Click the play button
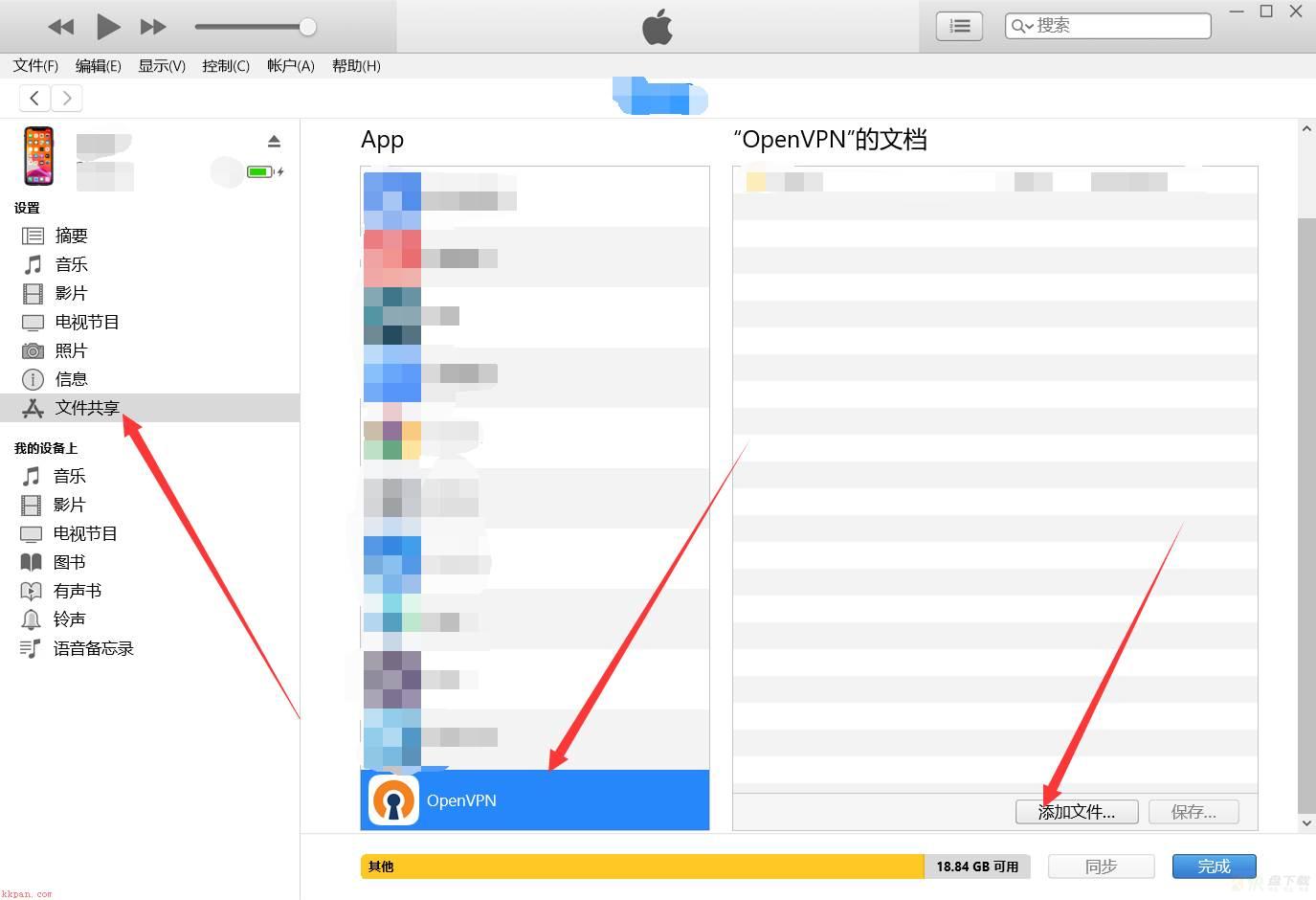Viewport: 1316px width, 900px height. tap(108, 27)
